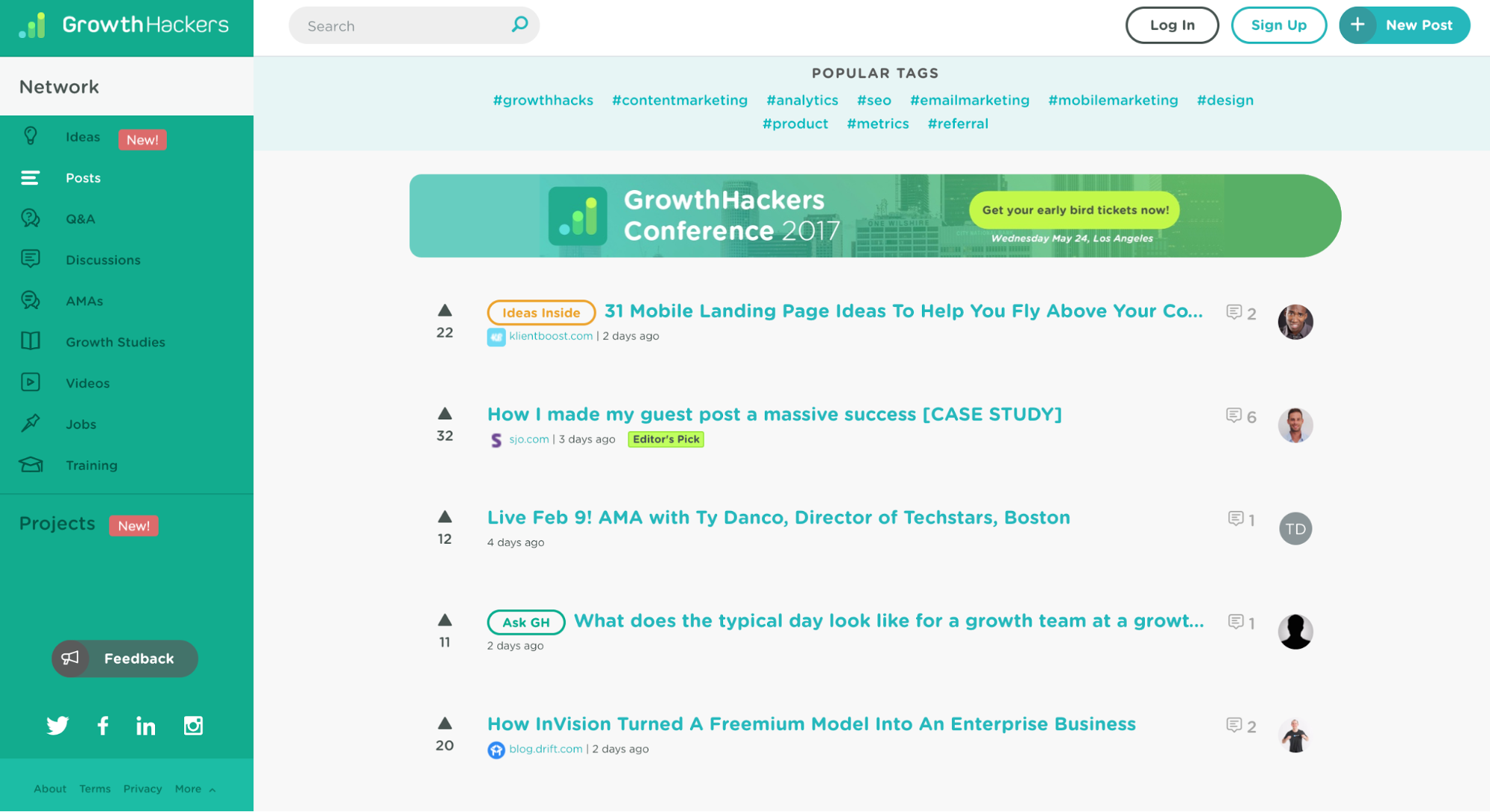
Task: Upvote the InVision Freemium Model post
Action: click(x=445, y=723)
